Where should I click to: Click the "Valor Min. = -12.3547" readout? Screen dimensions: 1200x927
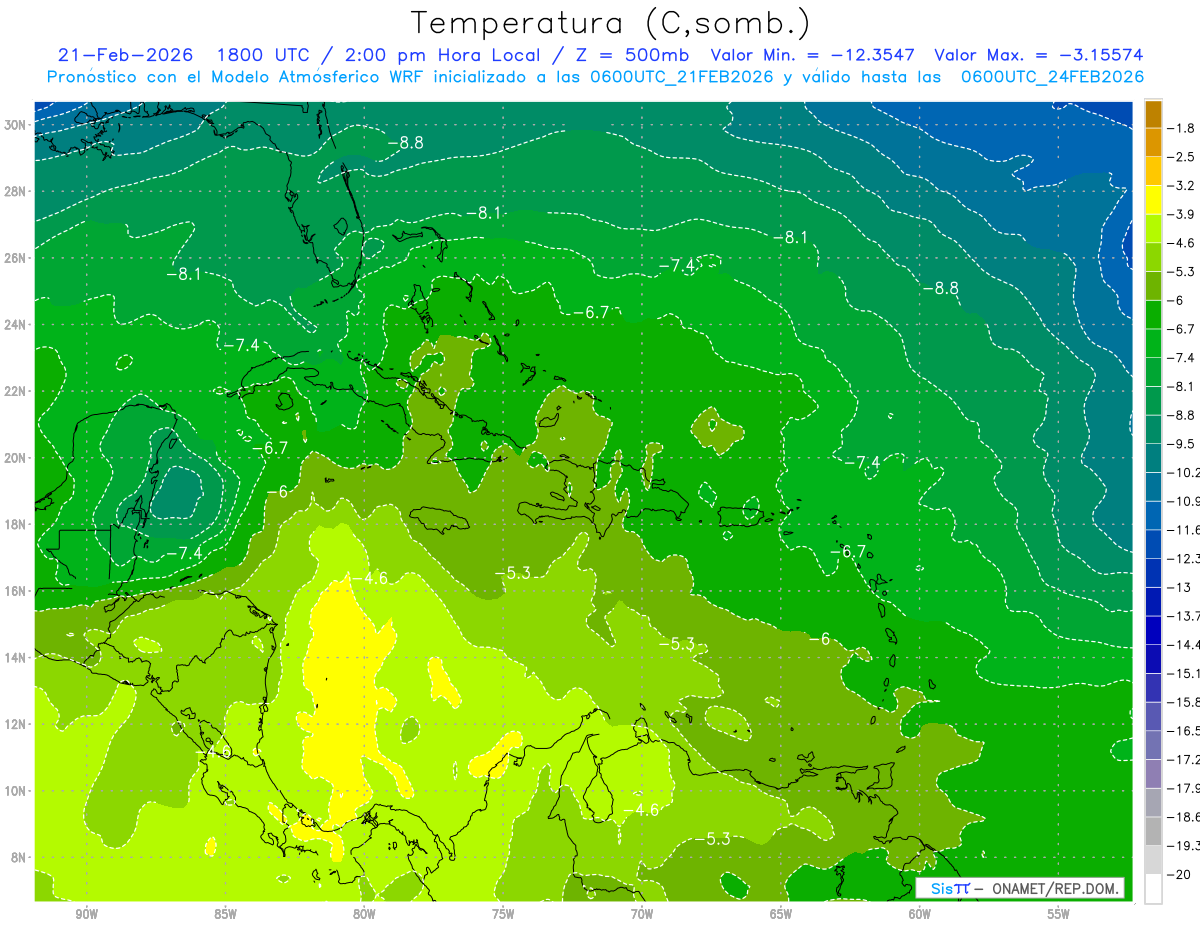[814, 55]
